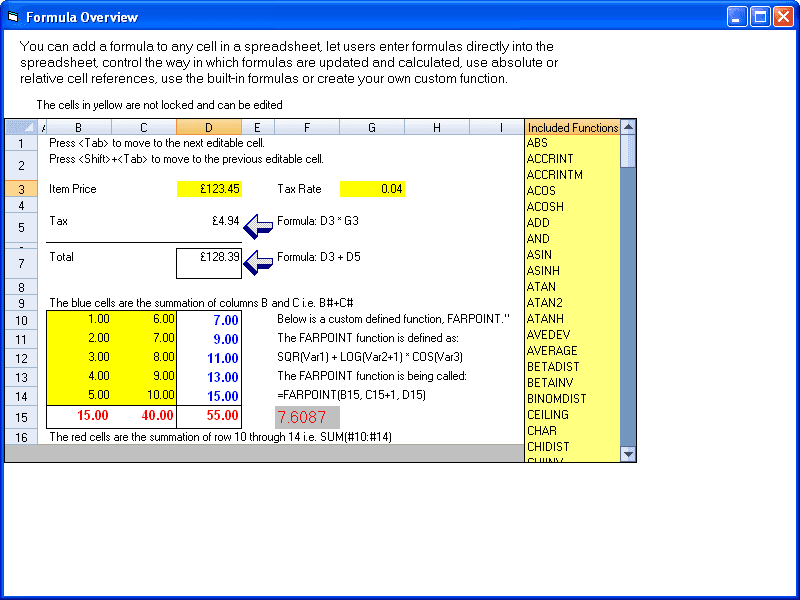This screenshot has height=600, width=800.
Task: Click the functions list scrollbar thumb
Action: (628, 151)
